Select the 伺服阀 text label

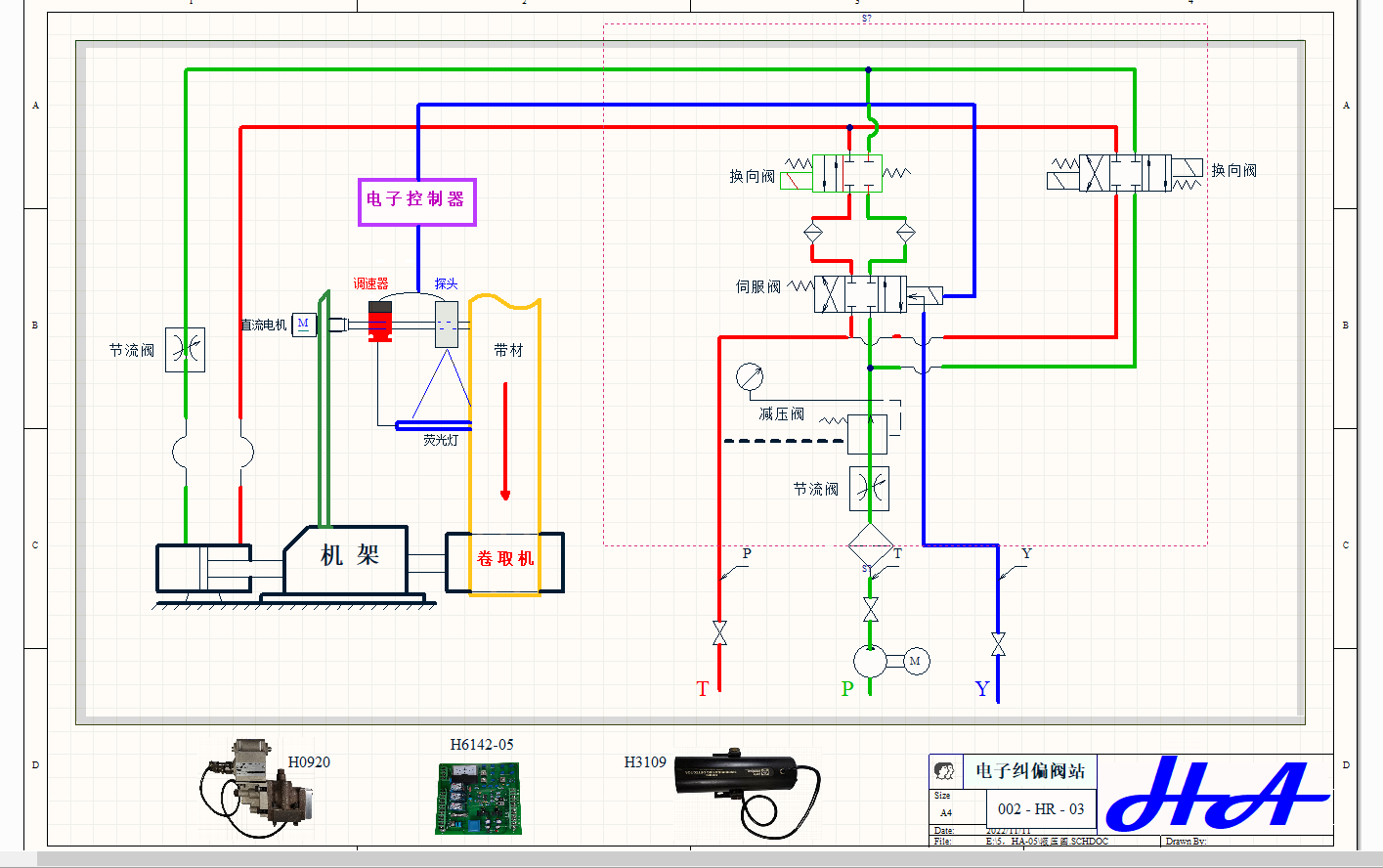point(758,286)
